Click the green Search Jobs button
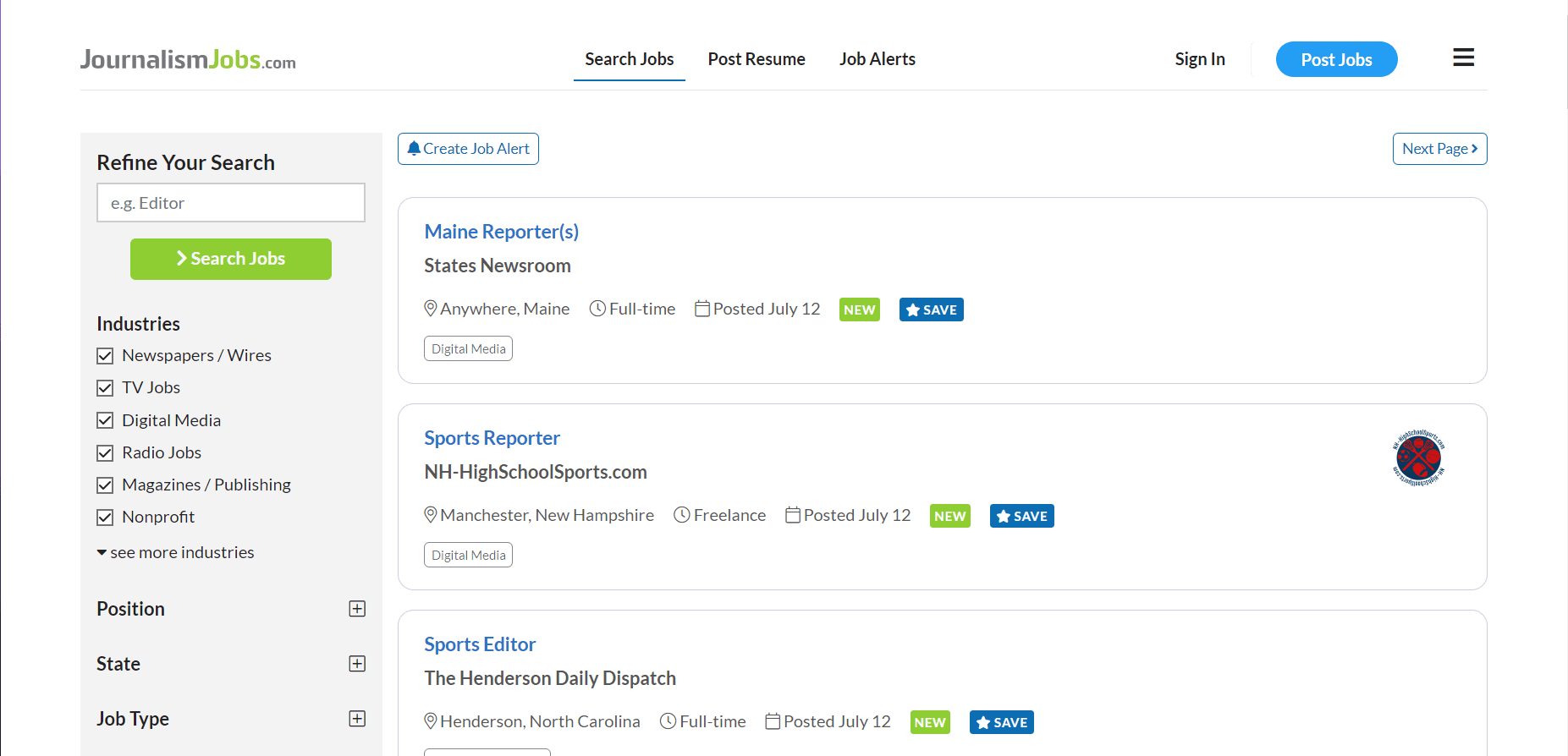The image size is (1568, 756). tap(231, 259)
